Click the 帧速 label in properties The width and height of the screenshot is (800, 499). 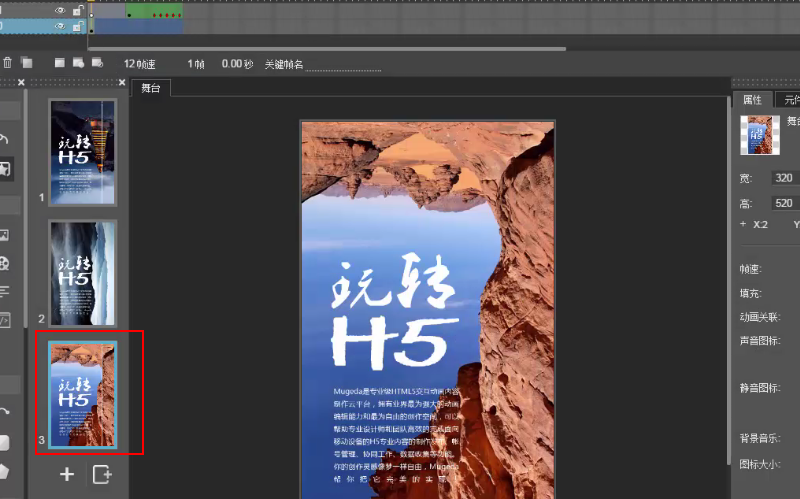(750, 269)
